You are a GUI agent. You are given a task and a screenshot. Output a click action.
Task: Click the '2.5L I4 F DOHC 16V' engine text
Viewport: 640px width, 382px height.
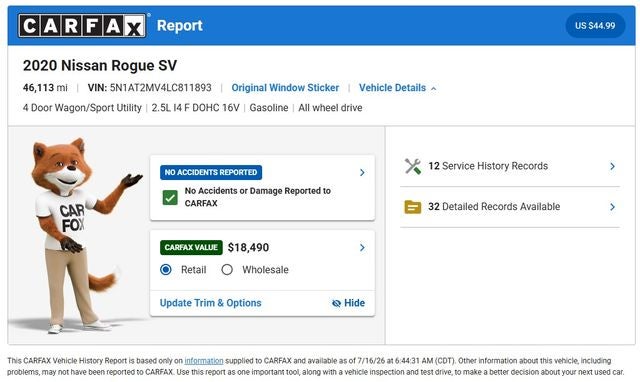click(x=196, y=108)
